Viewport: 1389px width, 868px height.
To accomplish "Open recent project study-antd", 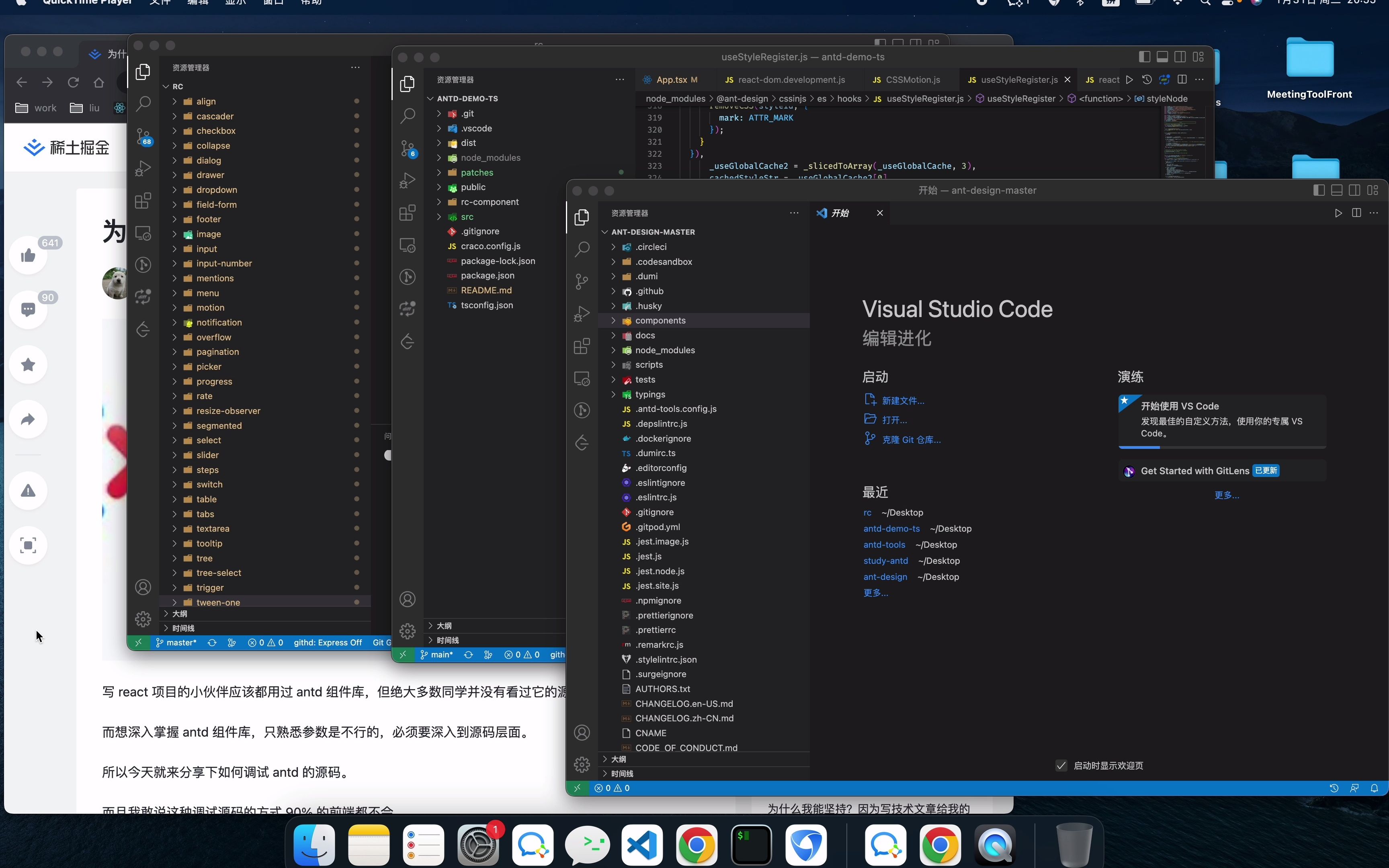I will (886, 561).
